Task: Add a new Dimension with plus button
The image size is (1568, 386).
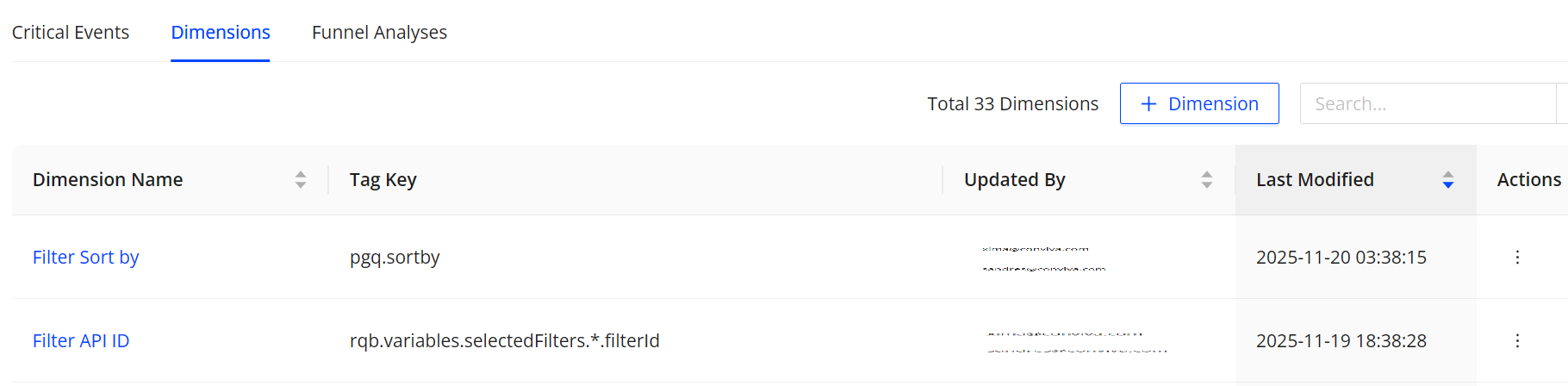Action: tap(1199, 103)
